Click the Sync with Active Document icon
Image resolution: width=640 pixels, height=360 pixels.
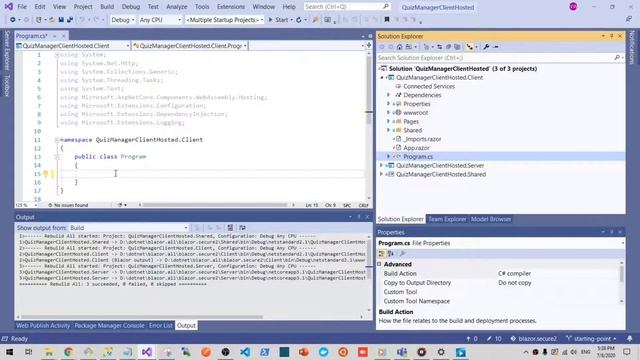(x=439, y=47)
